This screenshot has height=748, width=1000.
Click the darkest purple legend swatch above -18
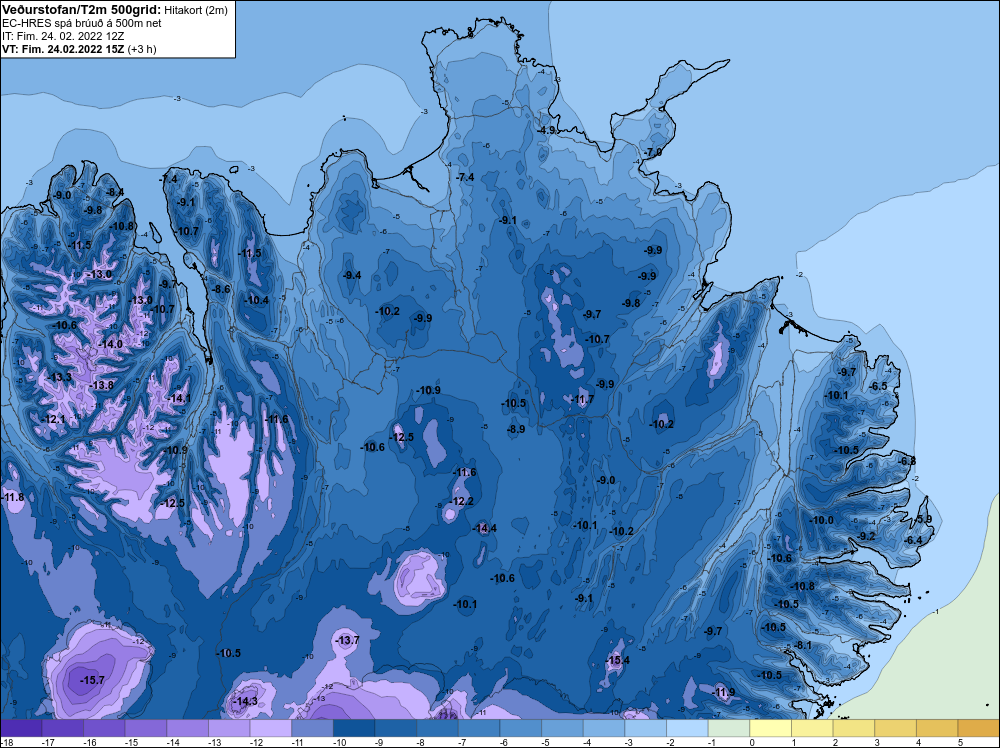pos(21,728)
